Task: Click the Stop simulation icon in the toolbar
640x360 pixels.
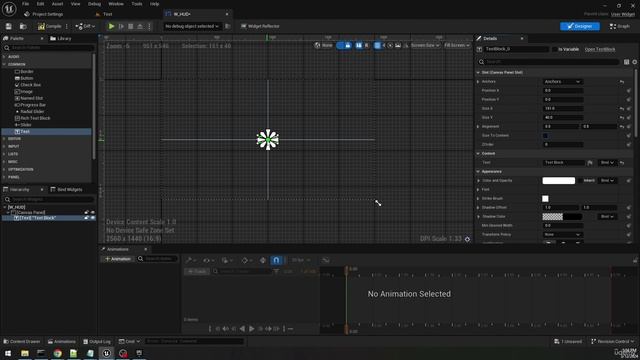Action: [x=131, y=26]
